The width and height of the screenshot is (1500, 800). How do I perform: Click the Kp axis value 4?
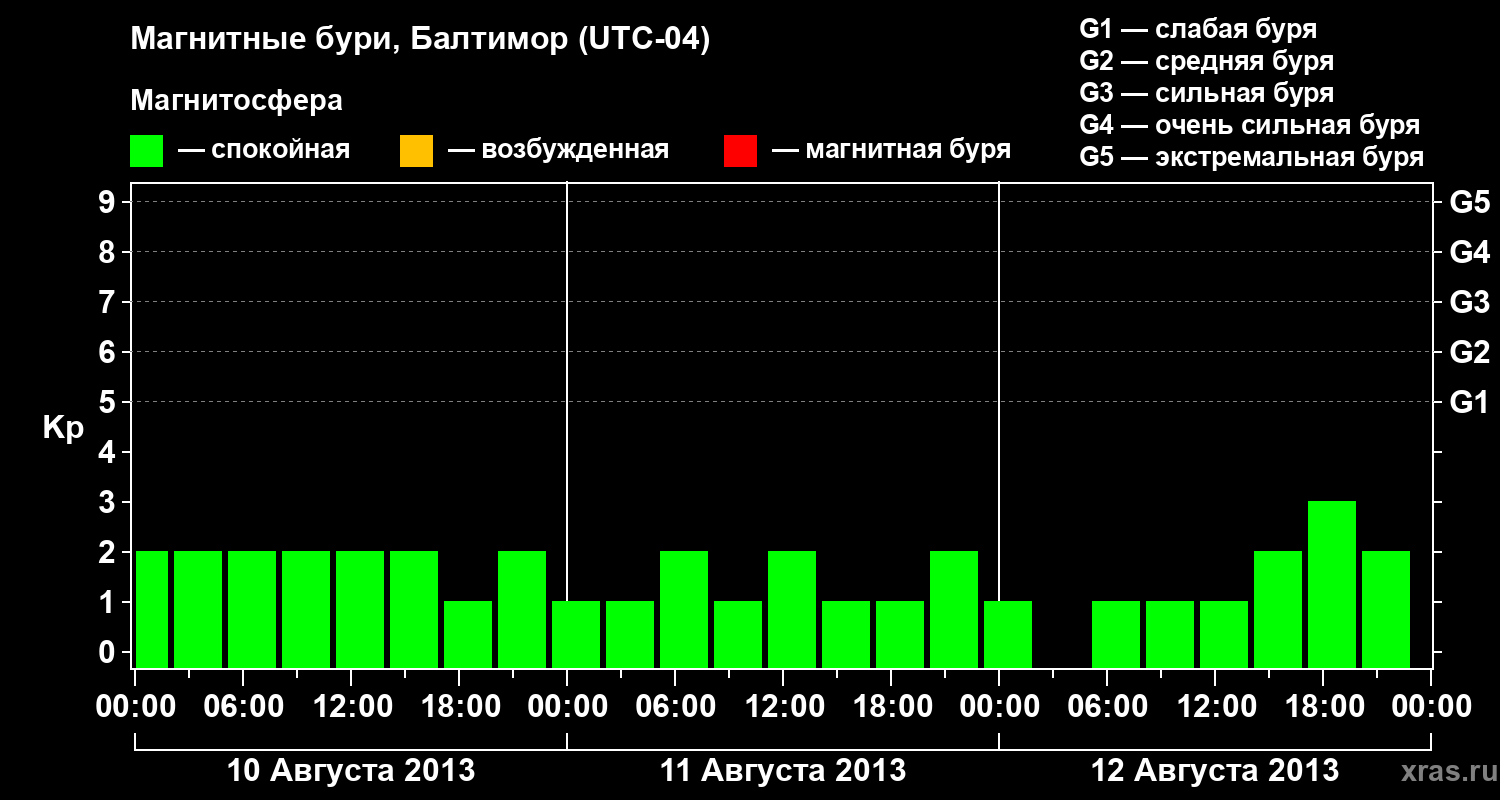coord(109,452)
